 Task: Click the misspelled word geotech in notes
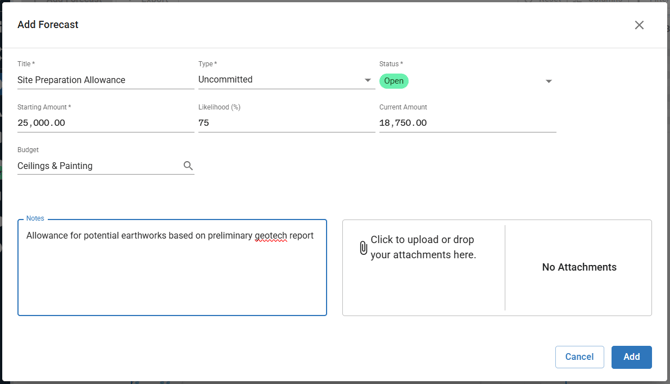coord(271,236)
